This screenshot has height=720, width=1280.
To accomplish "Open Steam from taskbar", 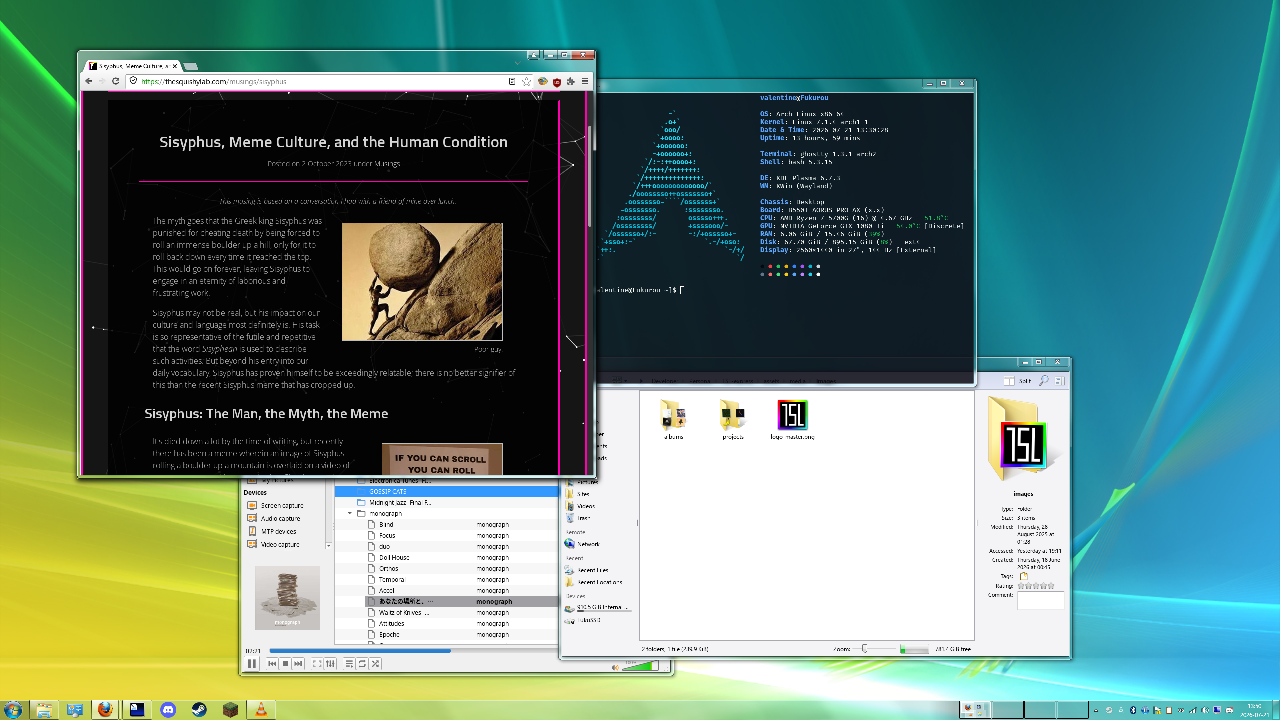I will (198, 709).
